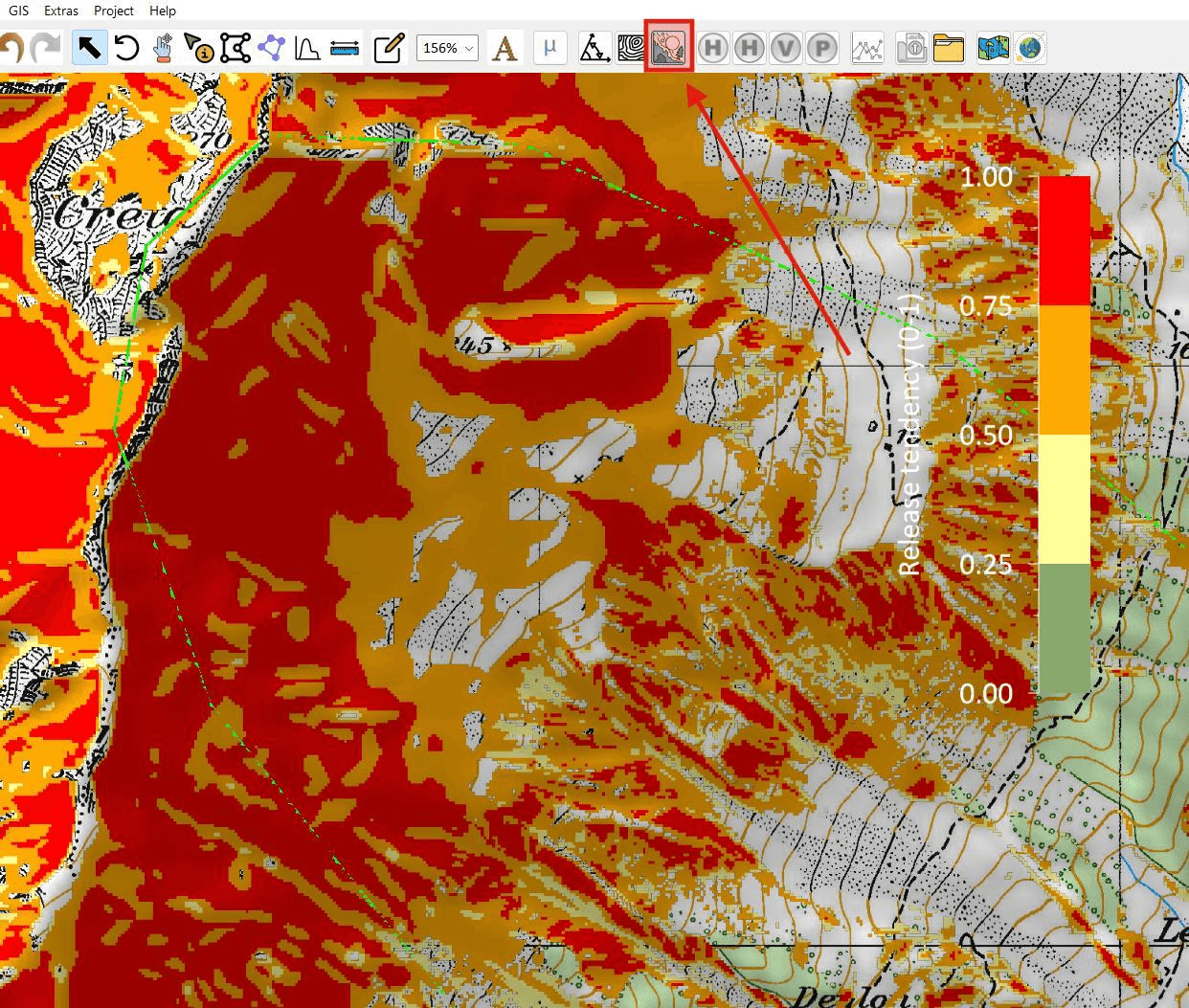Click the '0.50' legend value
Image resolution: width=1189 pixels, height=1008 pixels.
[x=986, y=436]
